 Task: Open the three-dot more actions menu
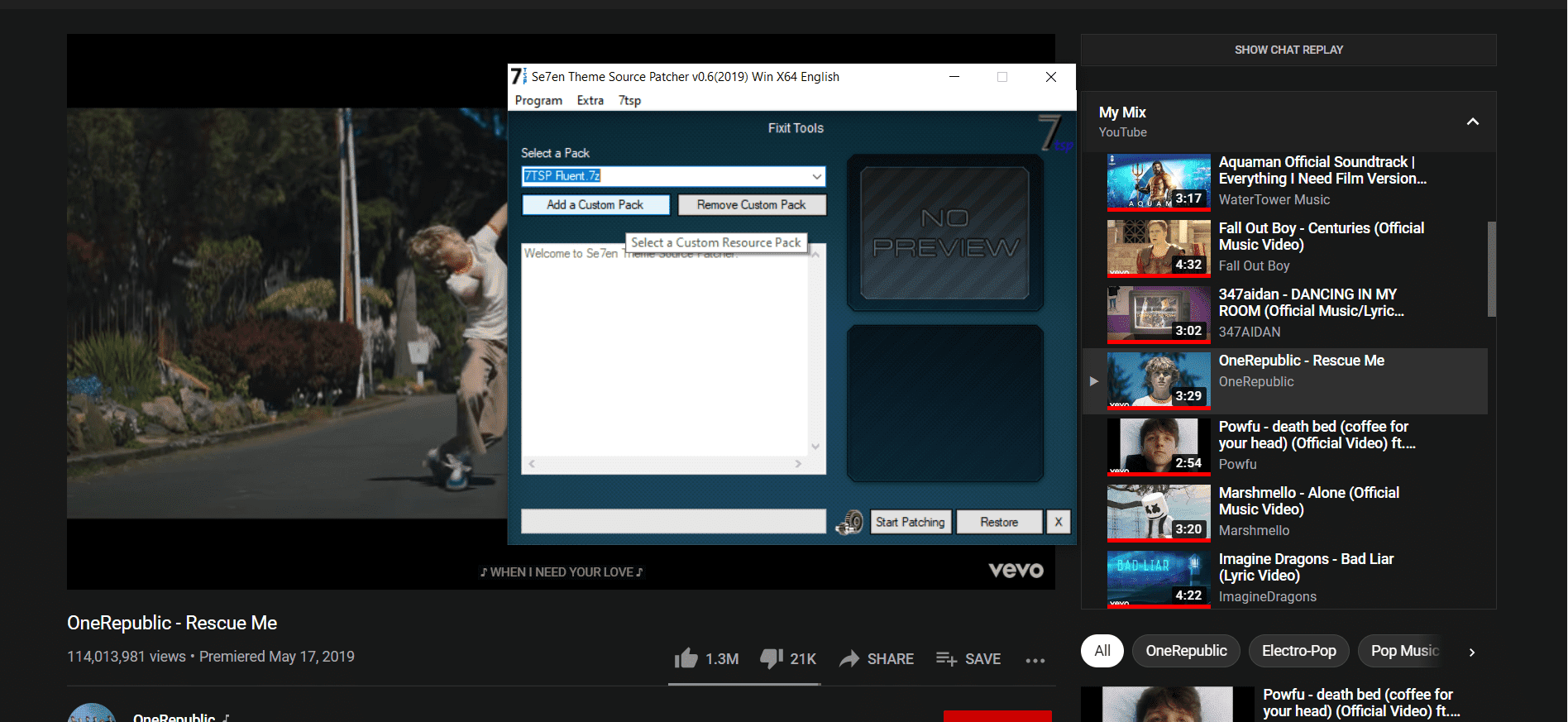coord(1035,660)
